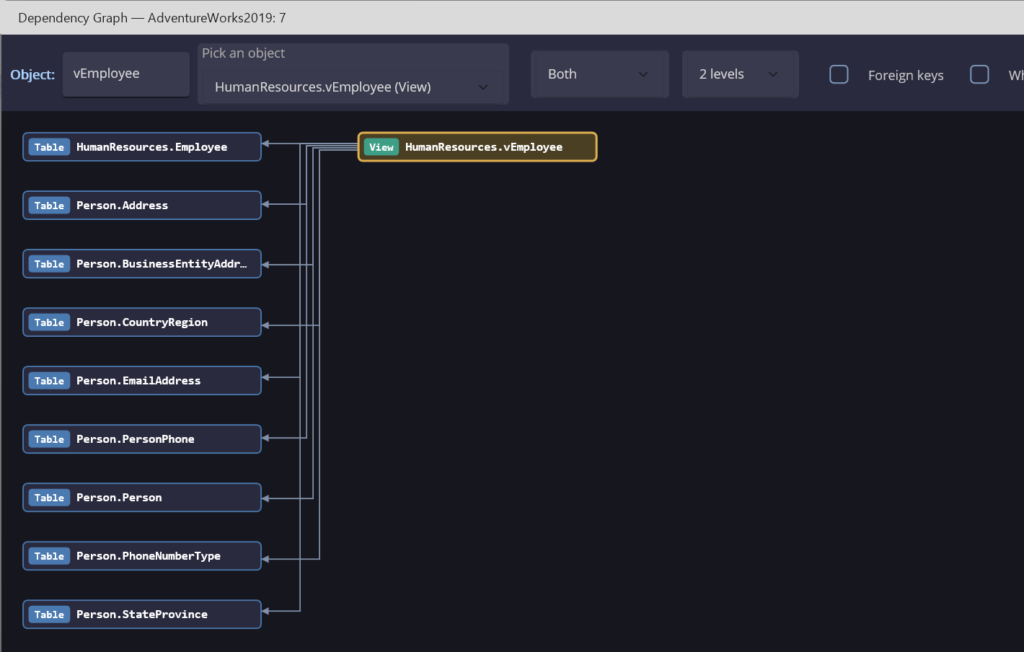Viewport: 1024px width, 652px height.
Task: Click the Table badge on Person.Address
Action: point(49,205)
